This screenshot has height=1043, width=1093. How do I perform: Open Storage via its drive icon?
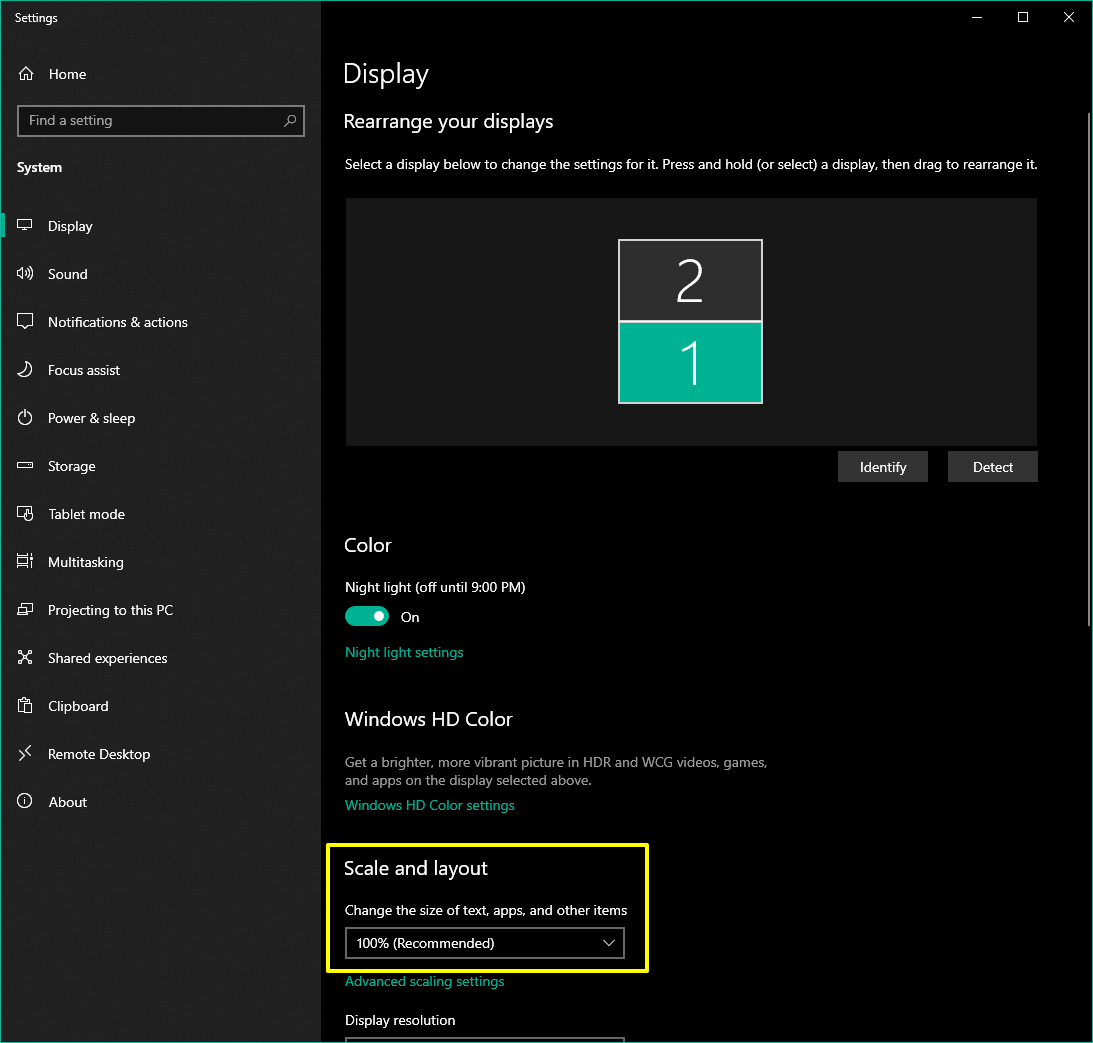coord(24,465)
